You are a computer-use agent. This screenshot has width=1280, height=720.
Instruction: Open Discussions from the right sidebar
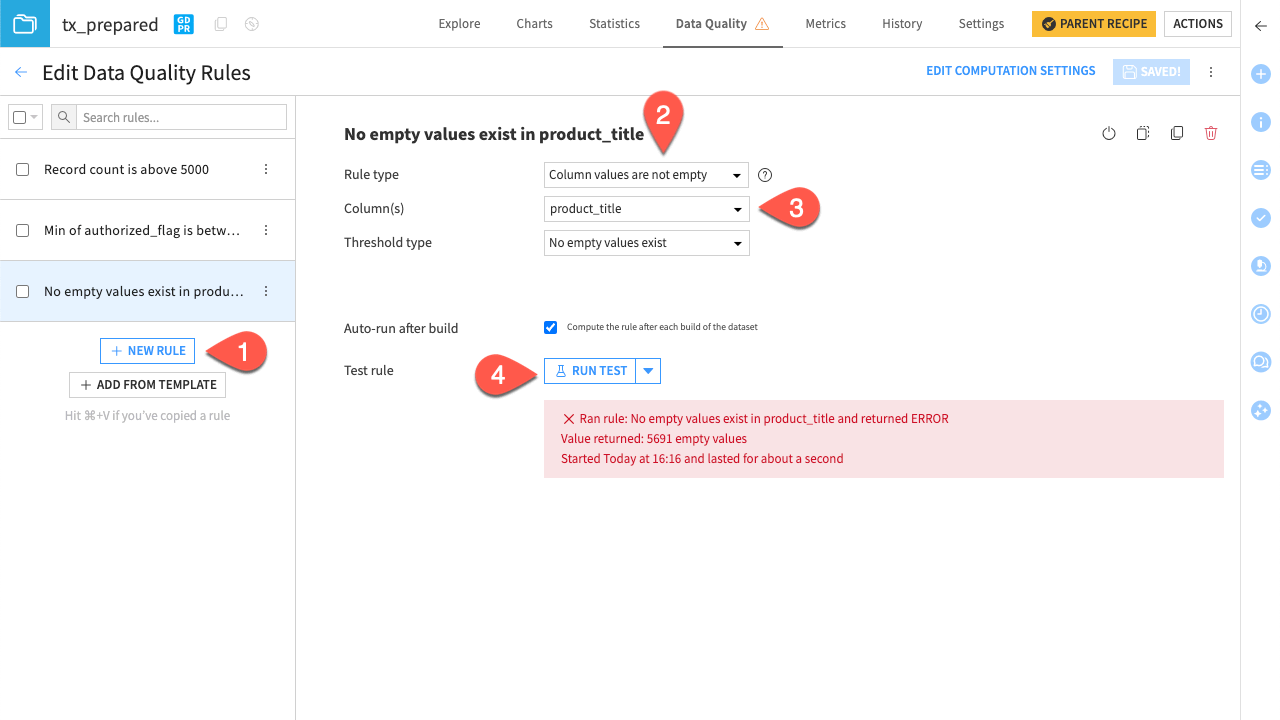(x=1260, y=362)
